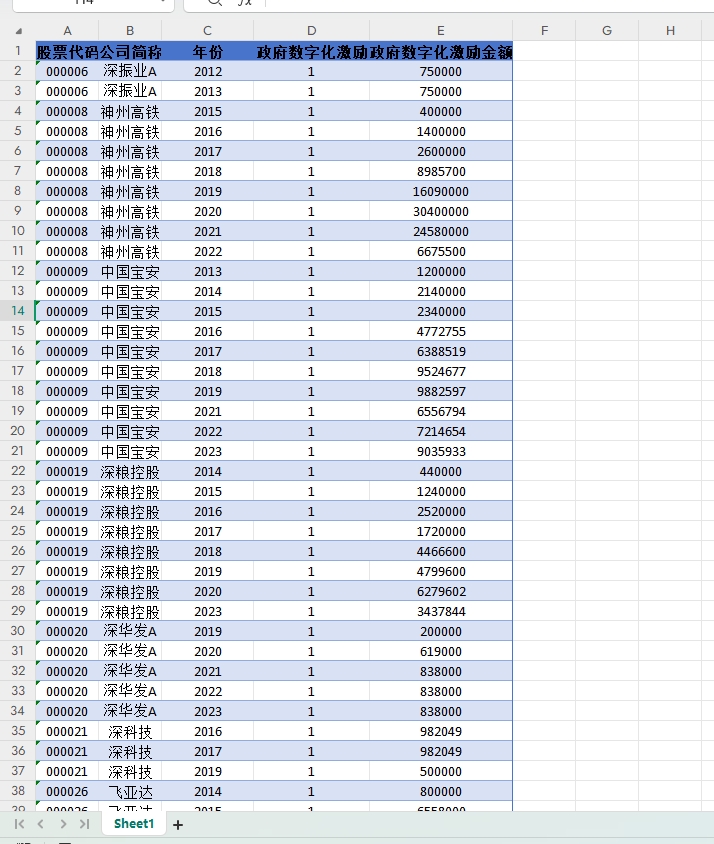714x844 pixels.
Task: Select row 1 header
Action: (18, 51)
